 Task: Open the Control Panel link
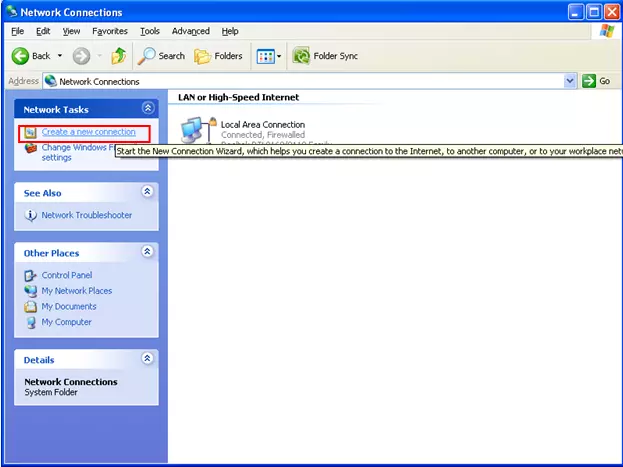(67, 275)
